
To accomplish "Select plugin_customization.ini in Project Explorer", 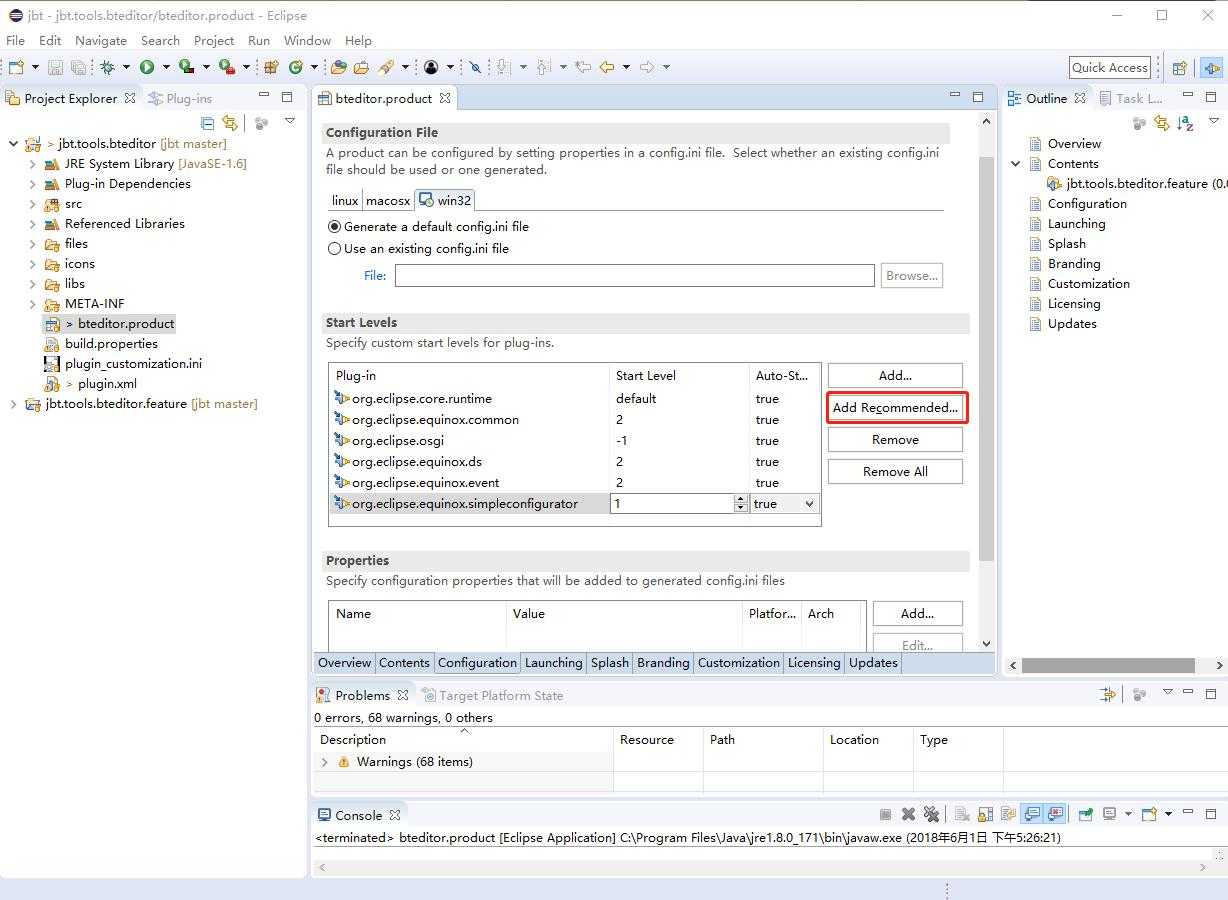I will coord(123,364).
